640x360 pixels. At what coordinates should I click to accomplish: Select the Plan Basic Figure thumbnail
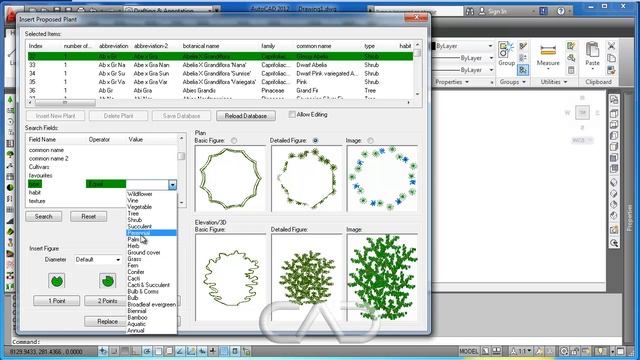pos(230,178)
